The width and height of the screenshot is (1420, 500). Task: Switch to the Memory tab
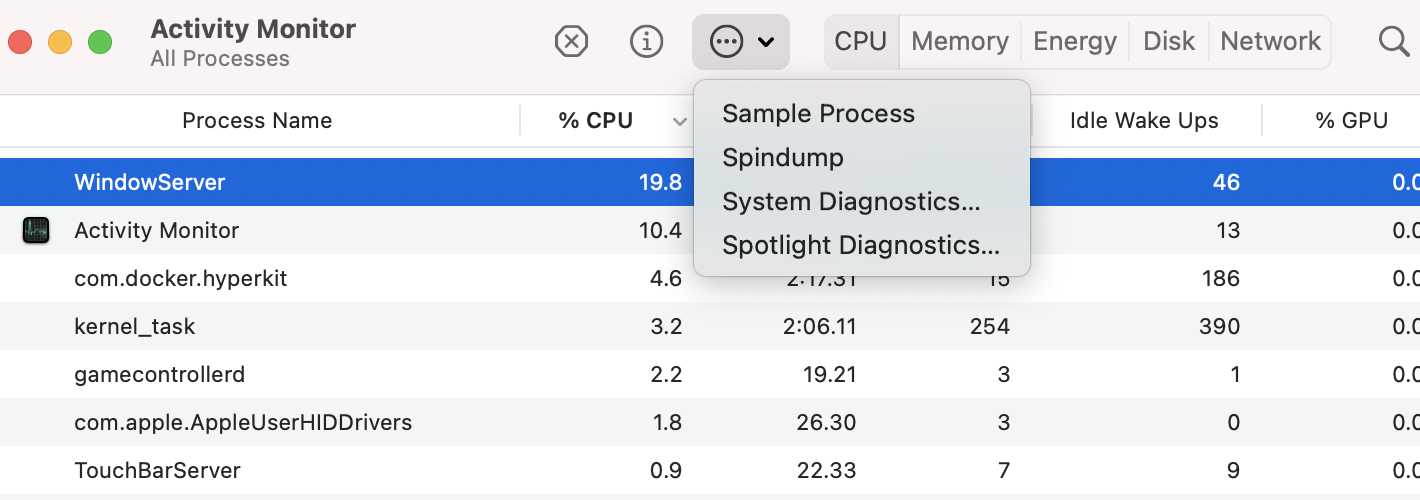(959, 42)
